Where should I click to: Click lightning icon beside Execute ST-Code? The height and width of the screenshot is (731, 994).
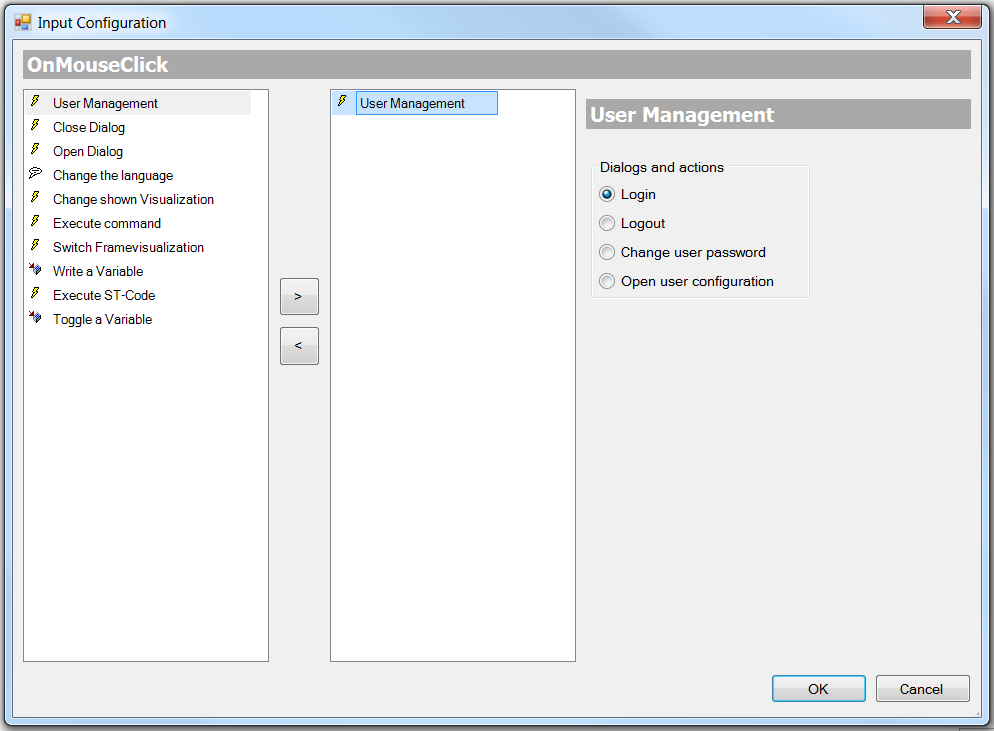pyautogui.click(x=36, y=294)
